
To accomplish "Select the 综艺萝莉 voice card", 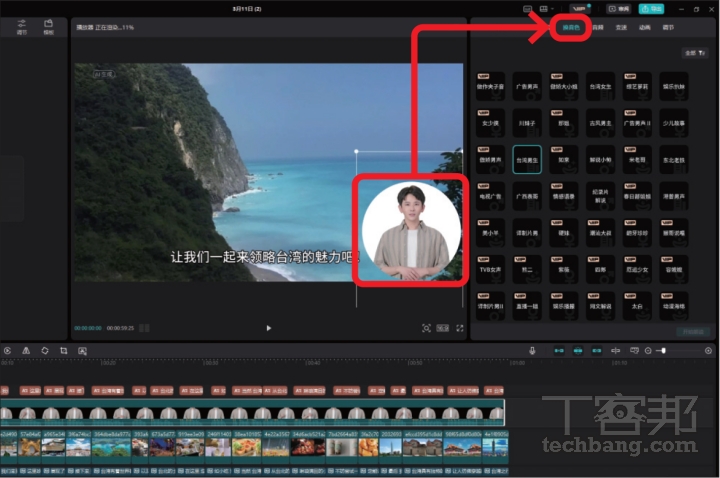I will pyautogui.click(x=637, y=86).
